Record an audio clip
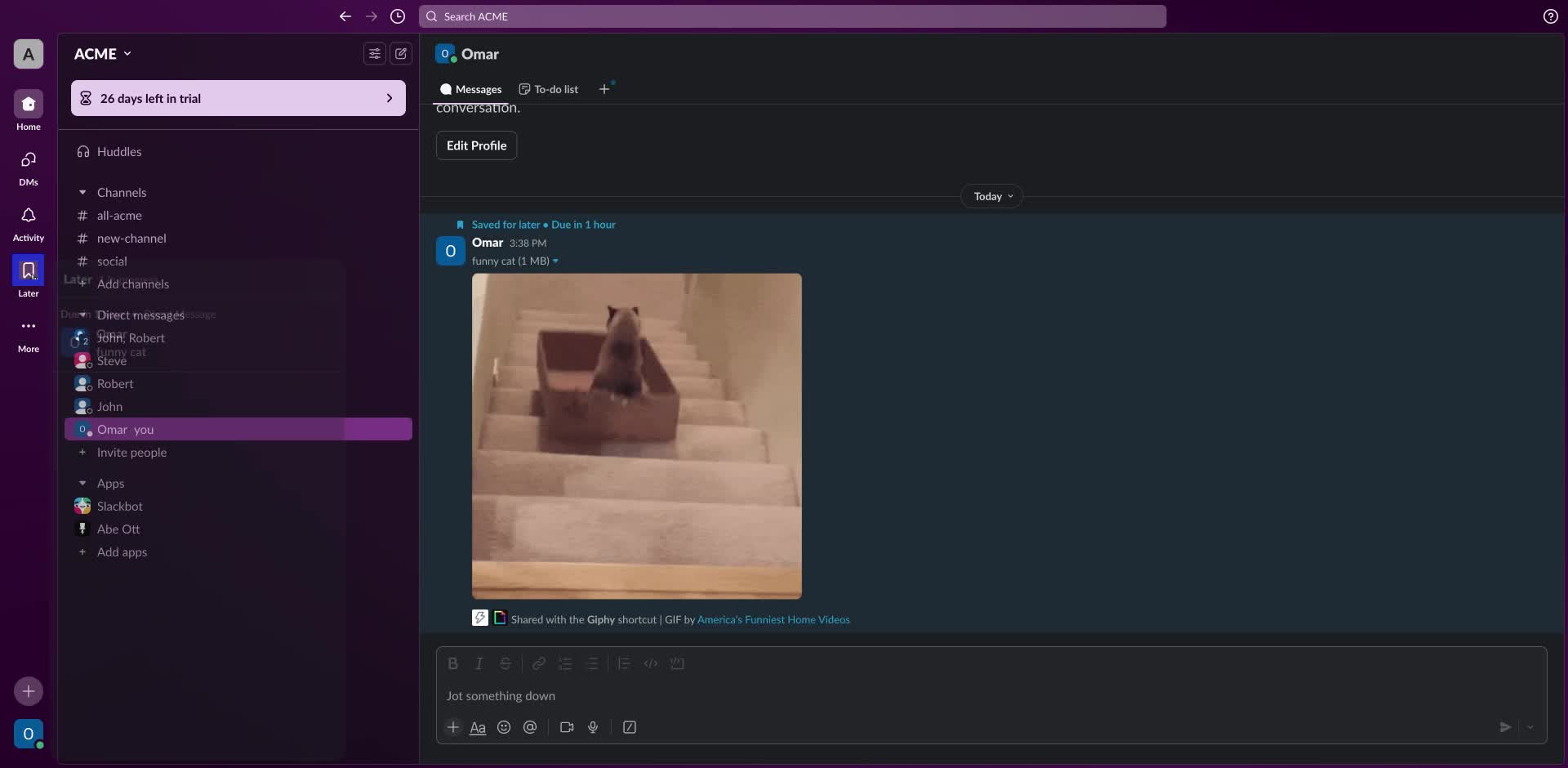The height and width of the screenshot is (768, 1568). [594, 727]
